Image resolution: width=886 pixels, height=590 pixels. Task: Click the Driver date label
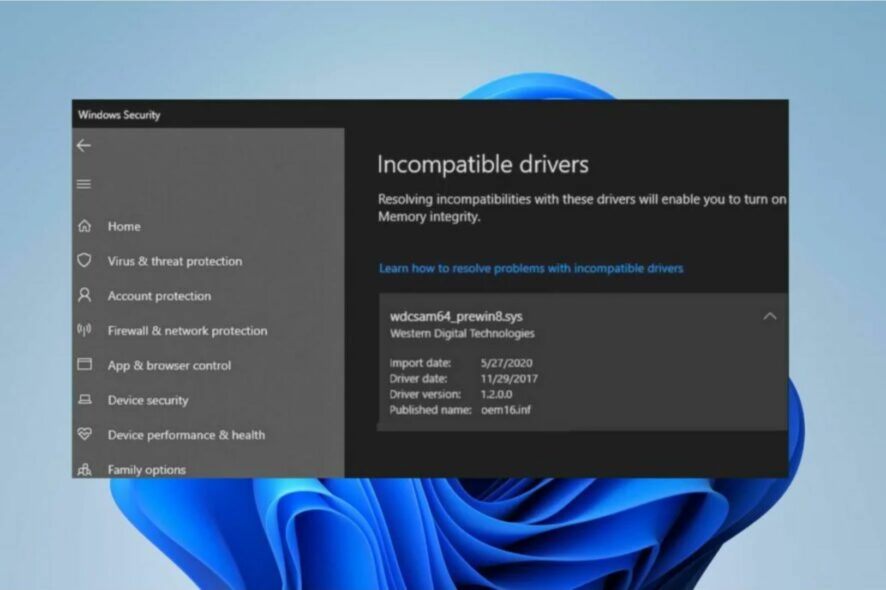pos(418,379)
